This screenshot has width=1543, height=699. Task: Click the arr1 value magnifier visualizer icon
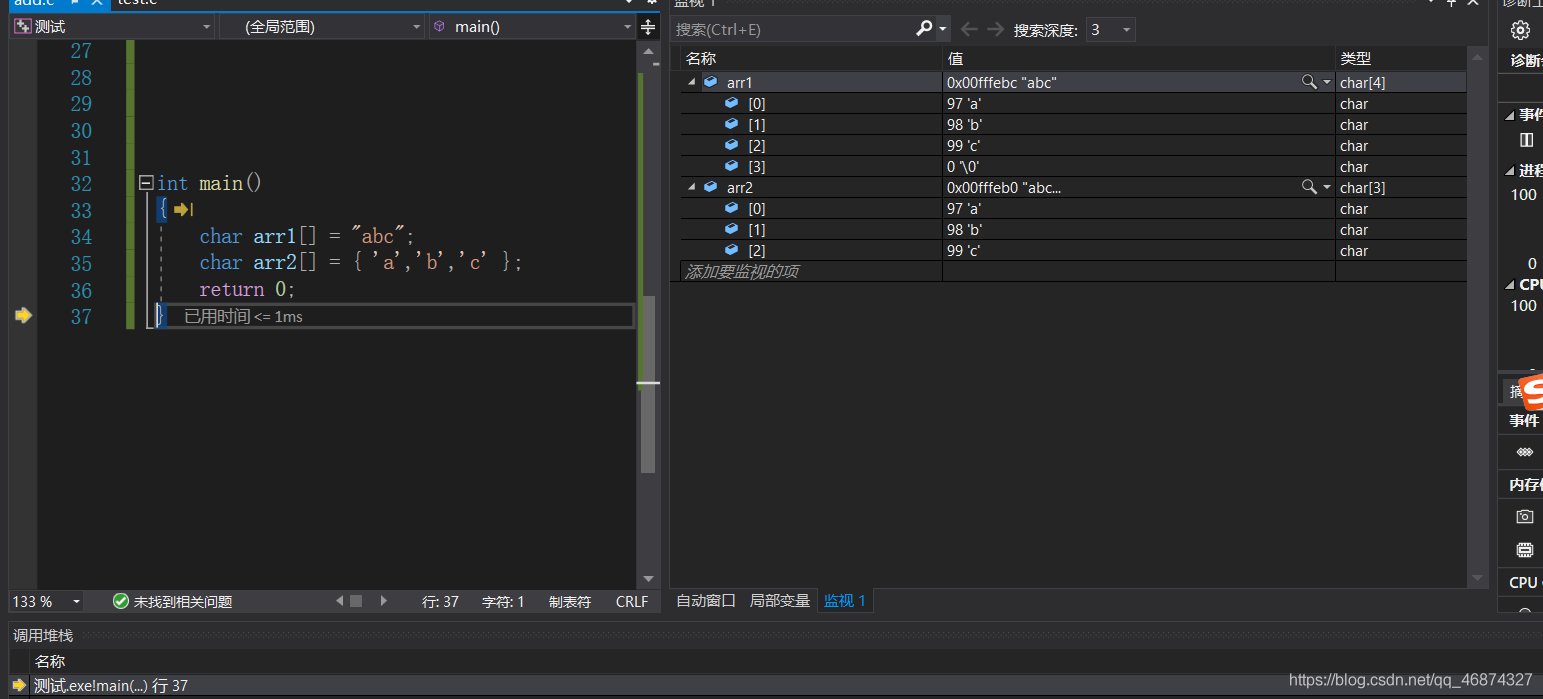[1308, 82]
